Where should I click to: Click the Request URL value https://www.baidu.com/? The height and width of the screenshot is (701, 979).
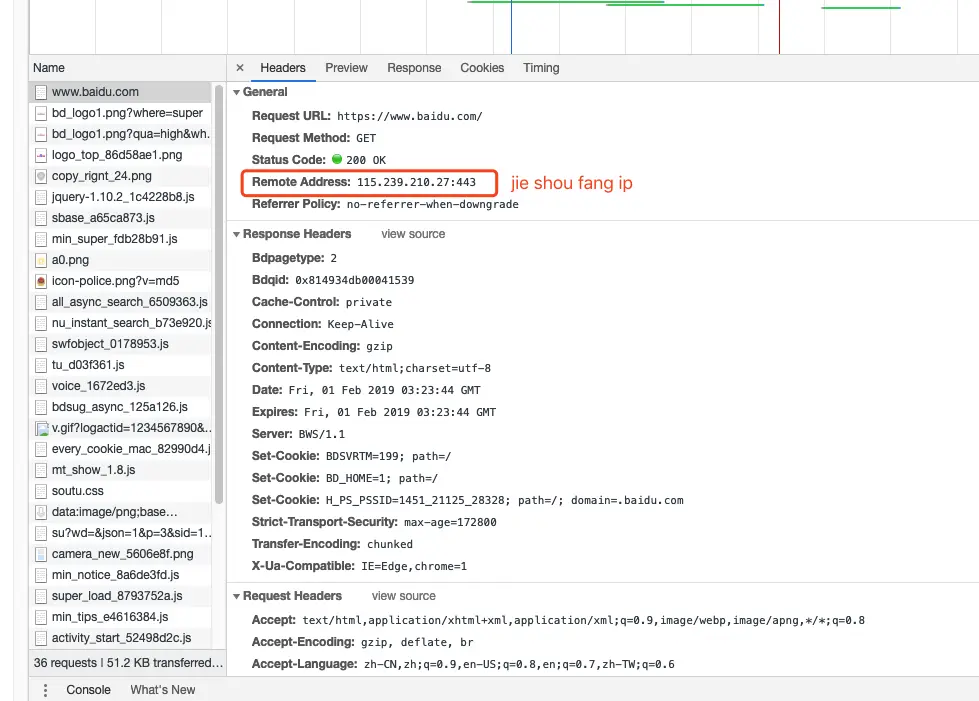pos(410,116)
